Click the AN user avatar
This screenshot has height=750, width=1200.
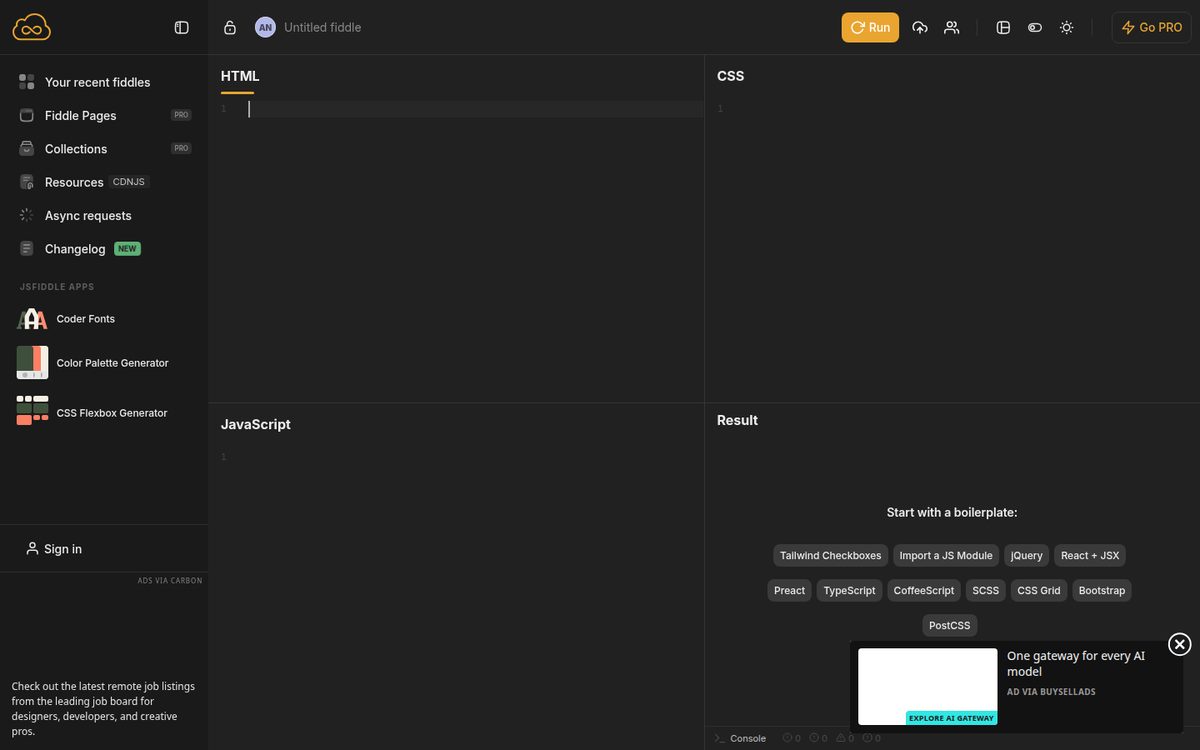click(x=265, y=27)
